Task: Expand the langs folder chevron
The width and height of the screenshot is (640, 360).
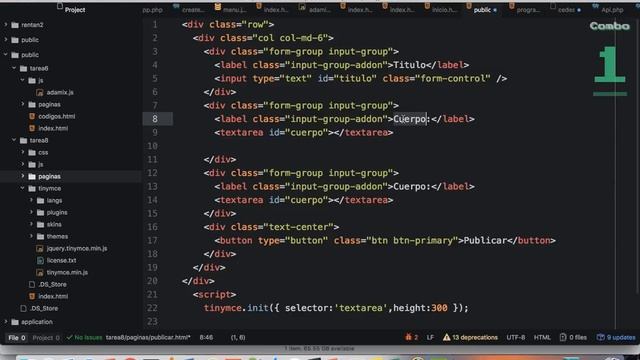Action: 31,200
